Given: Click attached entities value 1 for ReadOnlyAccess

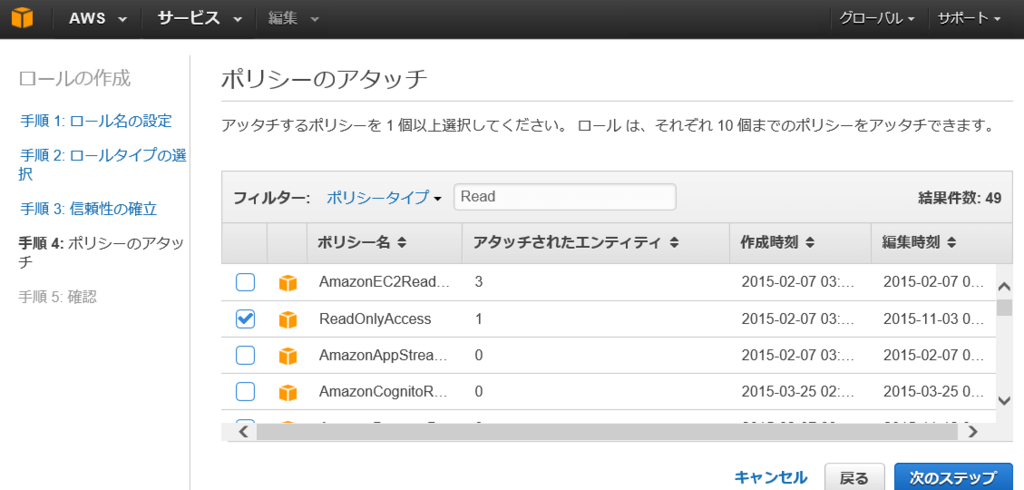Looking at the screenshot, I should coord(479,319).
